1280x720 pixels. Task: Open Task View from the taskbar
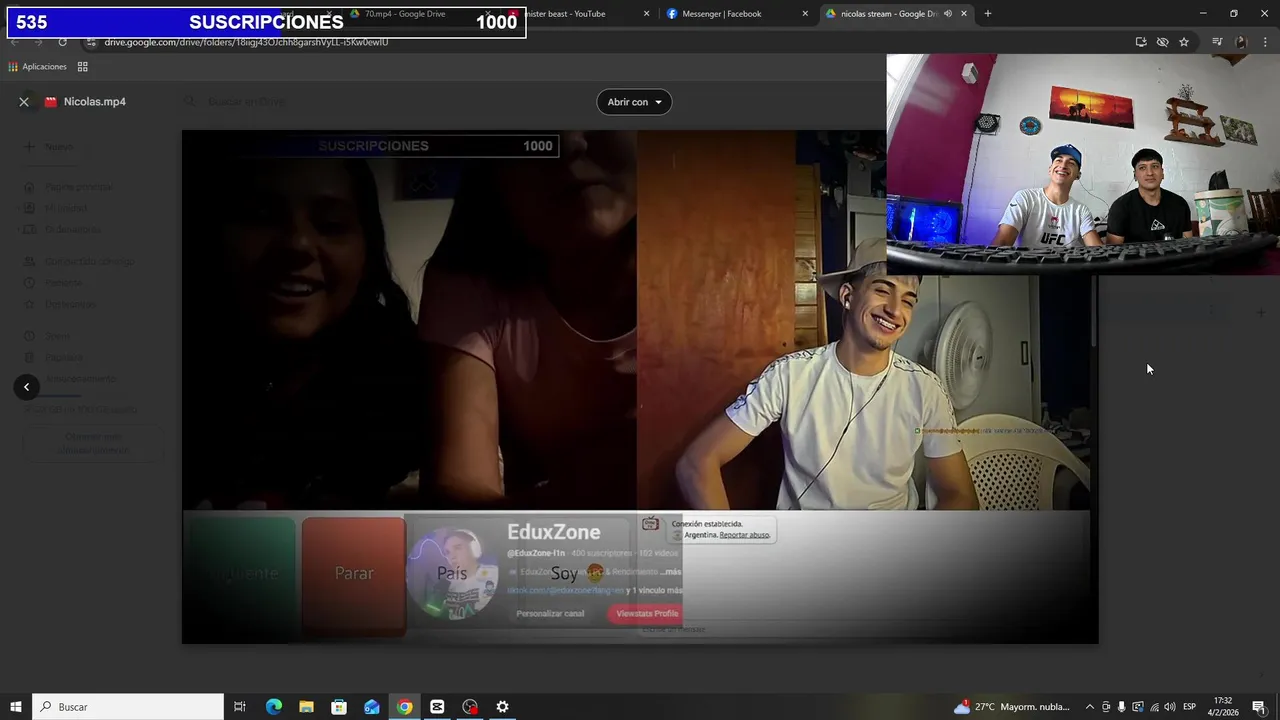(240, 707)
